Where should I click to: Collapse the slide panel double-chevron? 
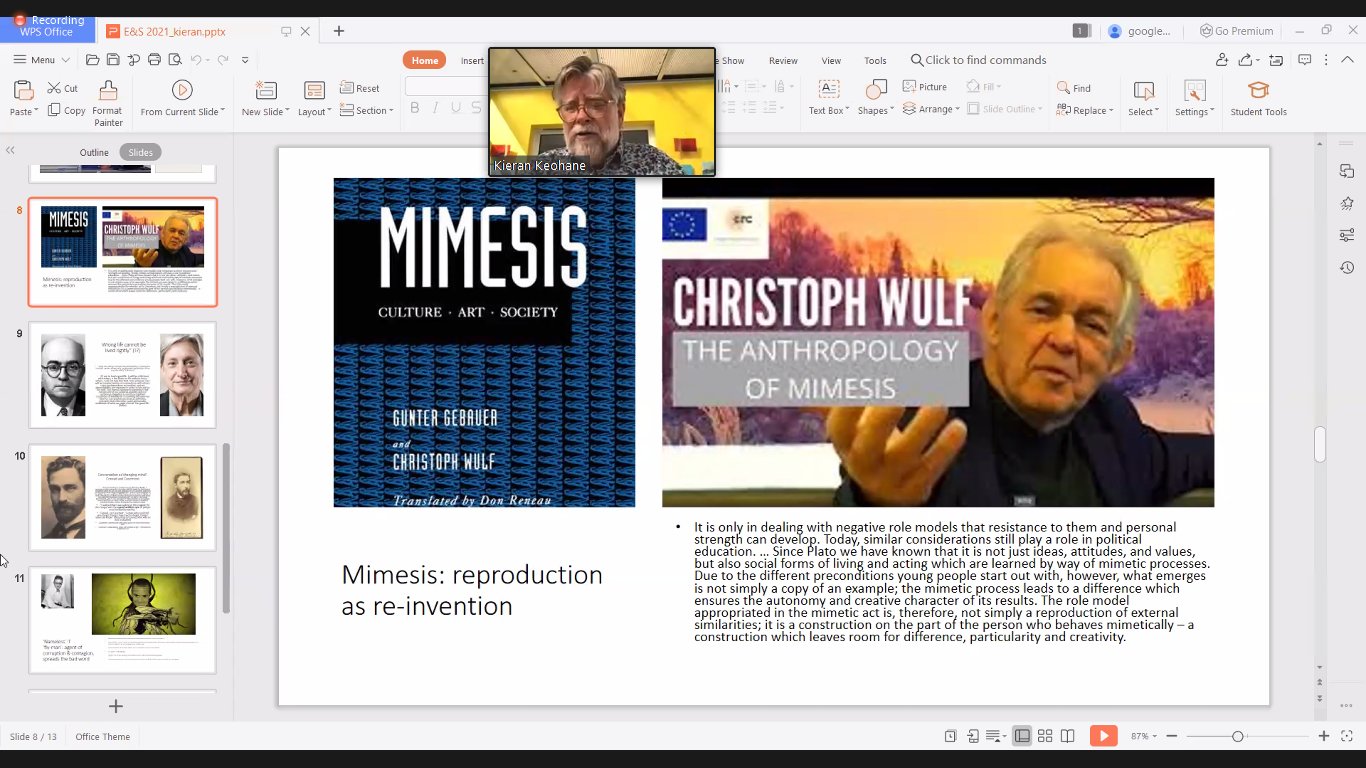pos(10,150)
